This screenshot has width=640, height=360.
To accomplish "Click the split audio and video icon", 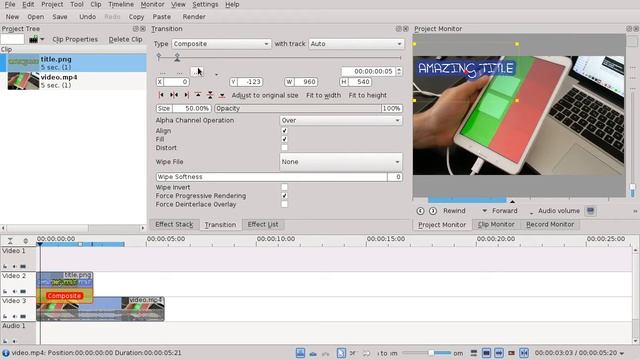I will 473,353.
